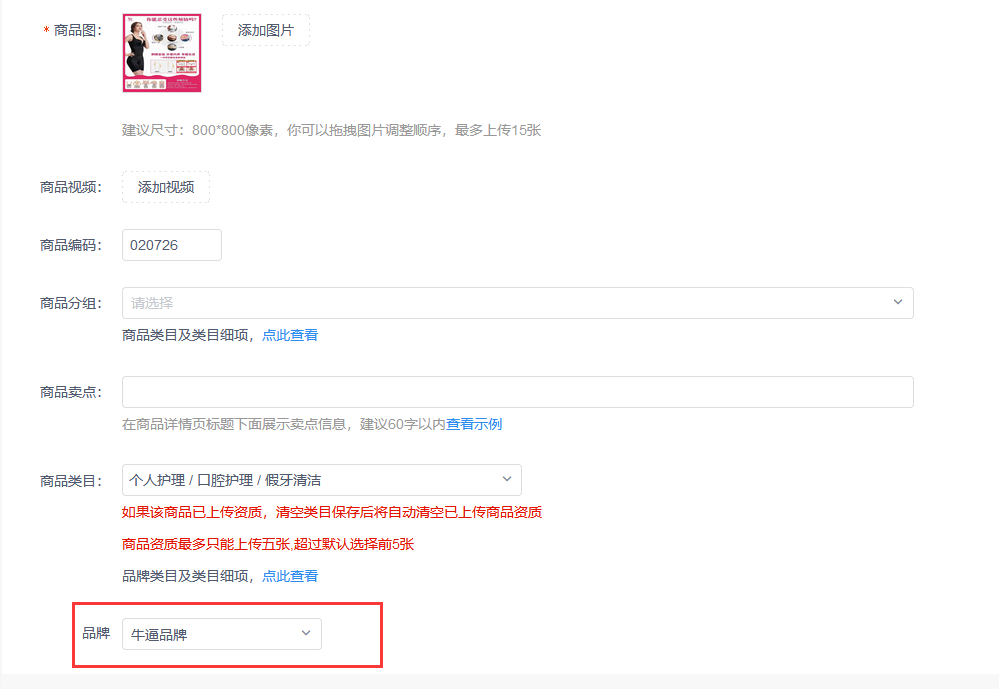Click the 商品视频 field label
999x689 pixels.
pos(70,187)
